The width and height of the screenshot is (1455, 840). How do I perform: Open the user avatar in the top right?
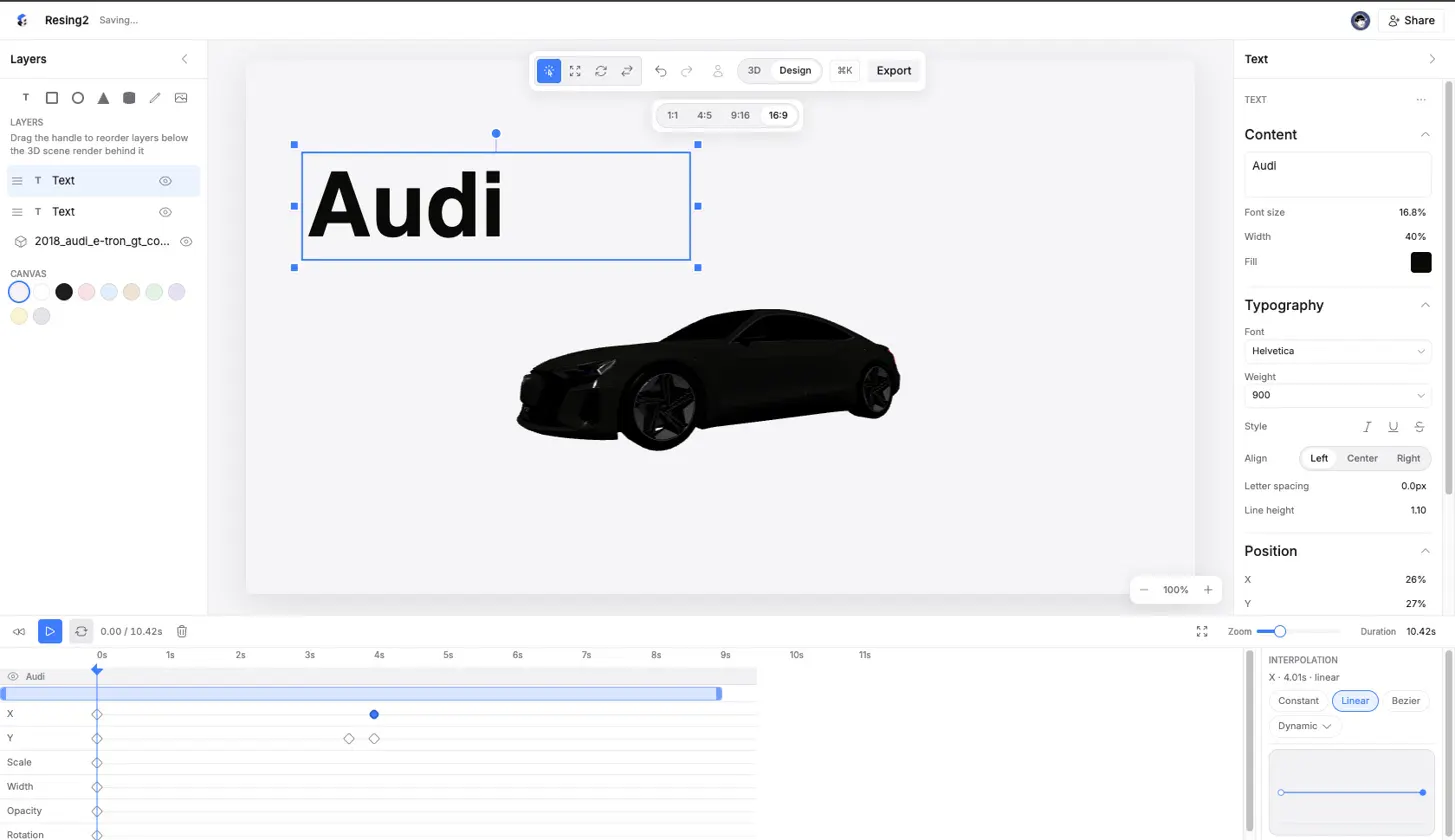tap(1360, 20)
